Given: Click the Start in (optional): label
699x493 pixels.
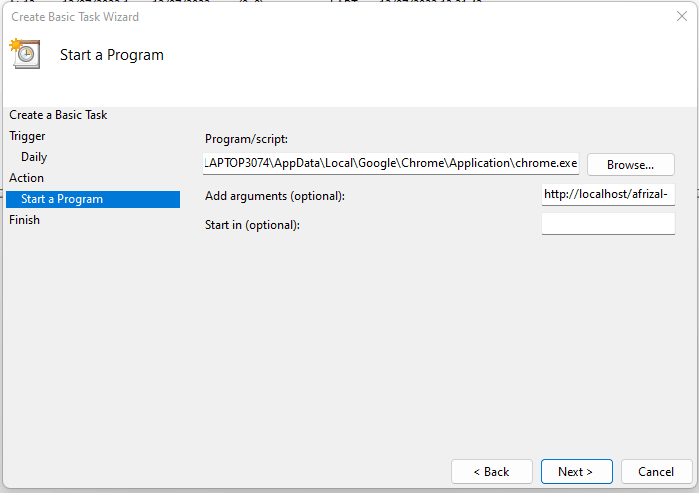Looking at the screenshot, I should coord(252,225).
